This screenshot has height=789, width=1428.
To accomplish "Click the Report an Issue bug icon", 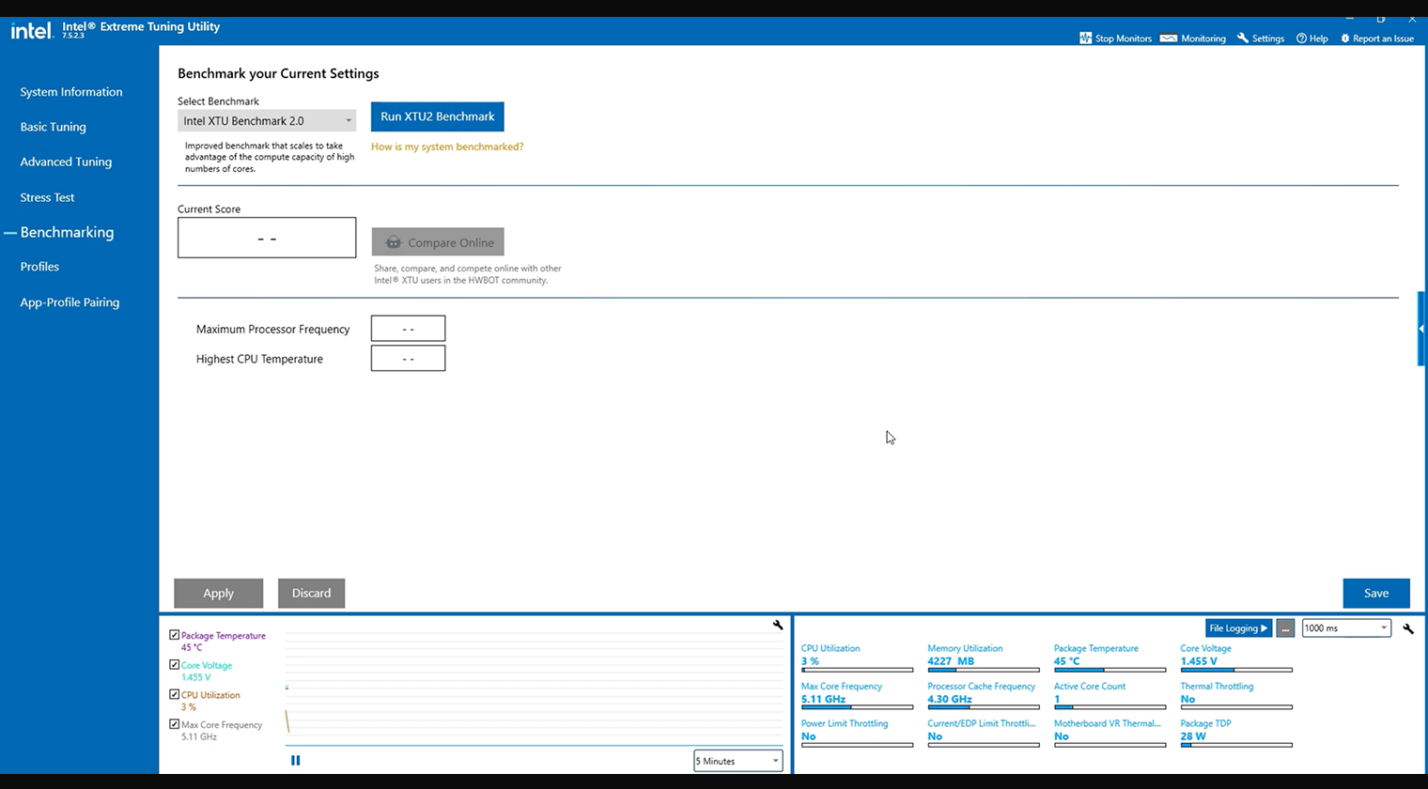I will click(1344, 38).
